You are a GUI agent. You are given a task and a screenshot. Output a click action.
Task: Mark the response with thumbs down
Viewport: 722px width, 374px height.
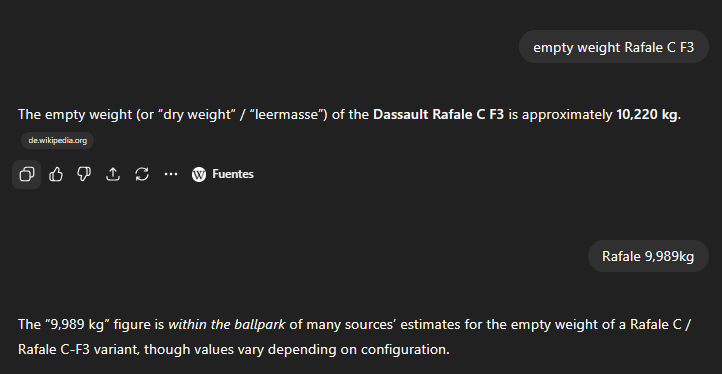84,174
